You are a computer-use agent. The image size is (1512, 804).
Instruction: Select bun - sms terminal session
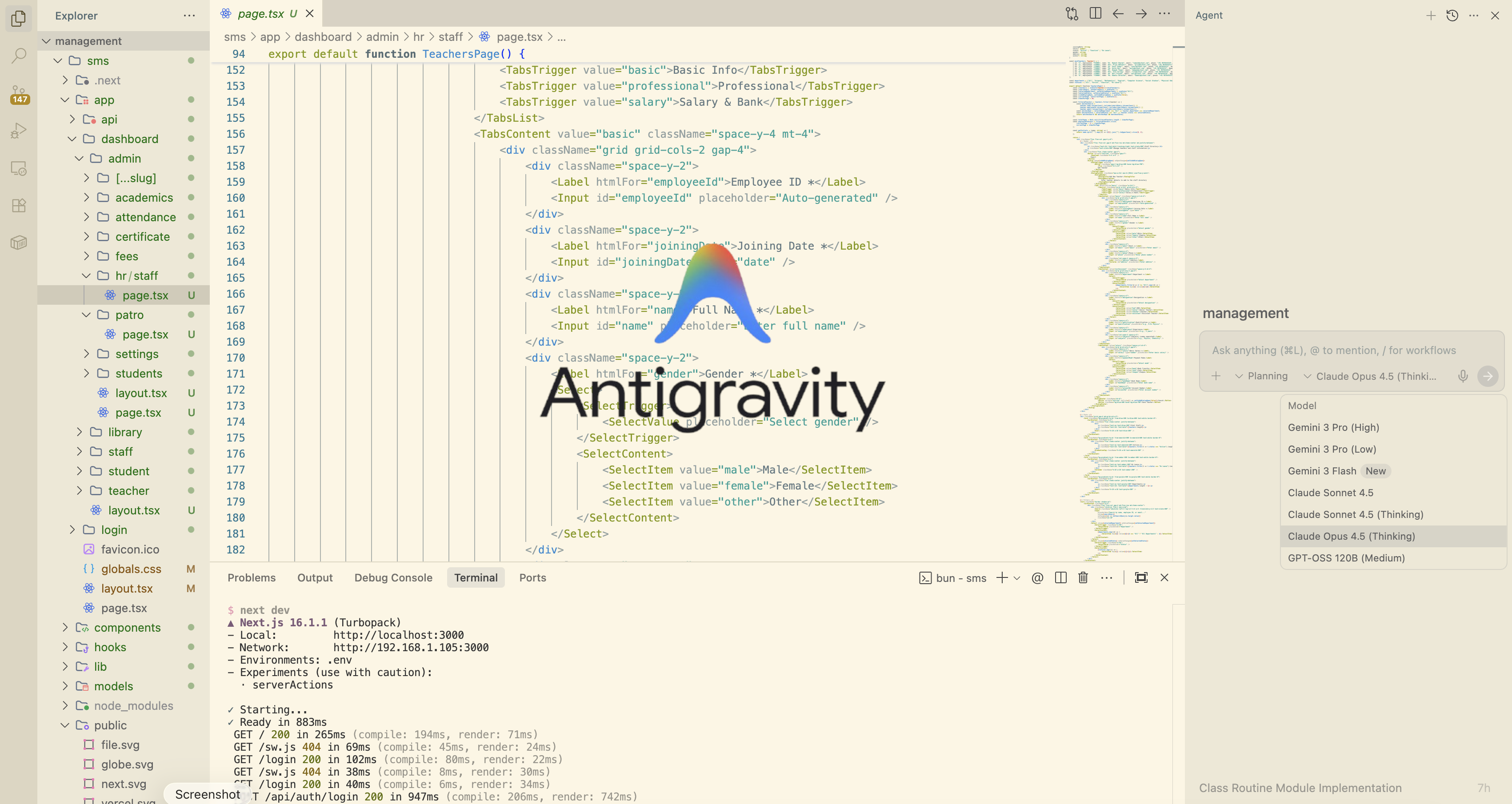(x=952, y=578)
